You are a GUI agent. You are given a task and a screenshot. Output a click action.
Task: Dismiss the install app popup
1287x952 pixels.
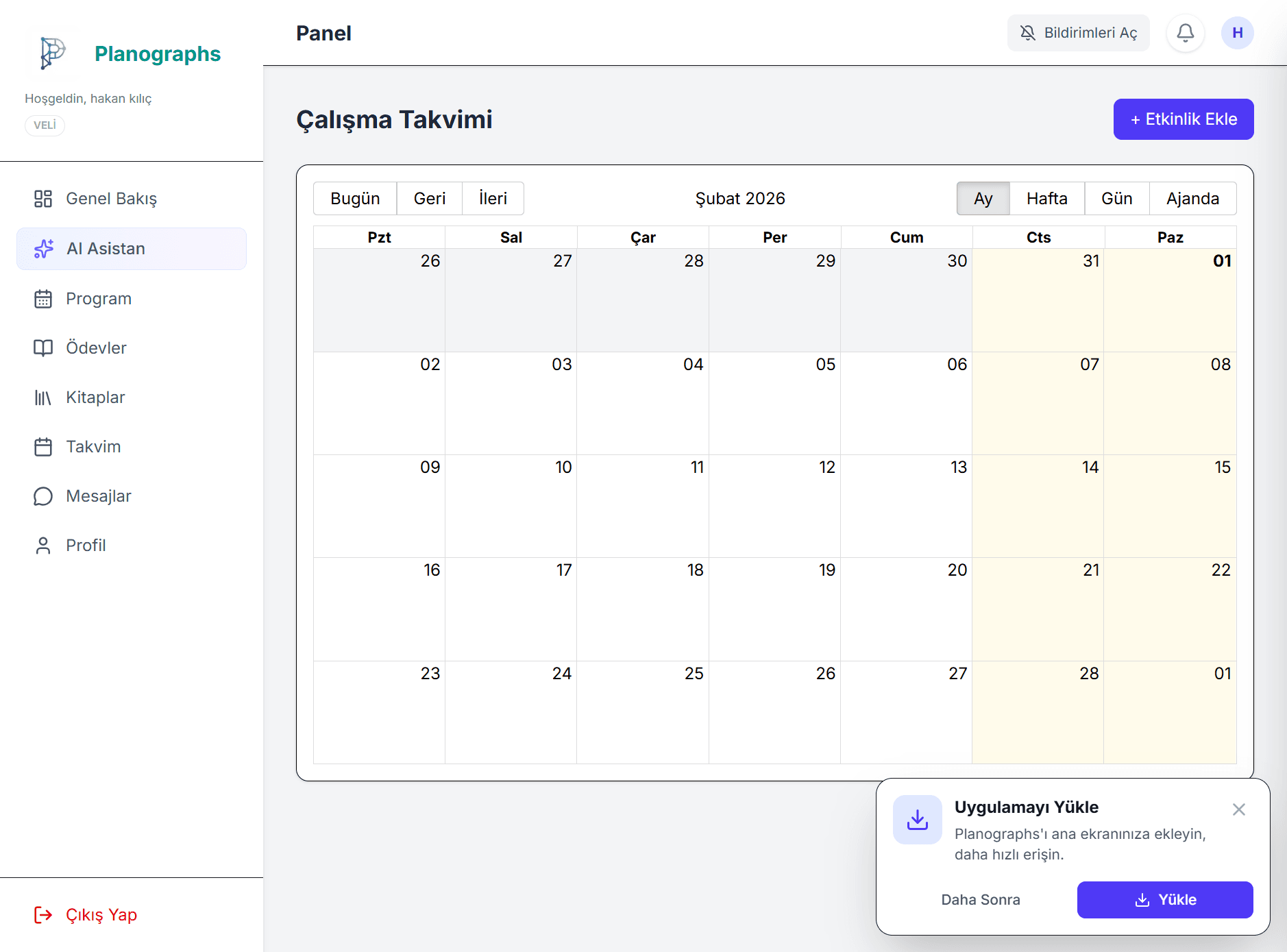(1238, 809)
